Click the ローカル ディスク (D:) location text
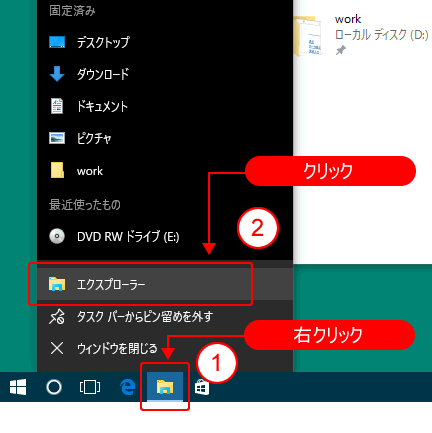The image size is (432, 433). [381, 35]
